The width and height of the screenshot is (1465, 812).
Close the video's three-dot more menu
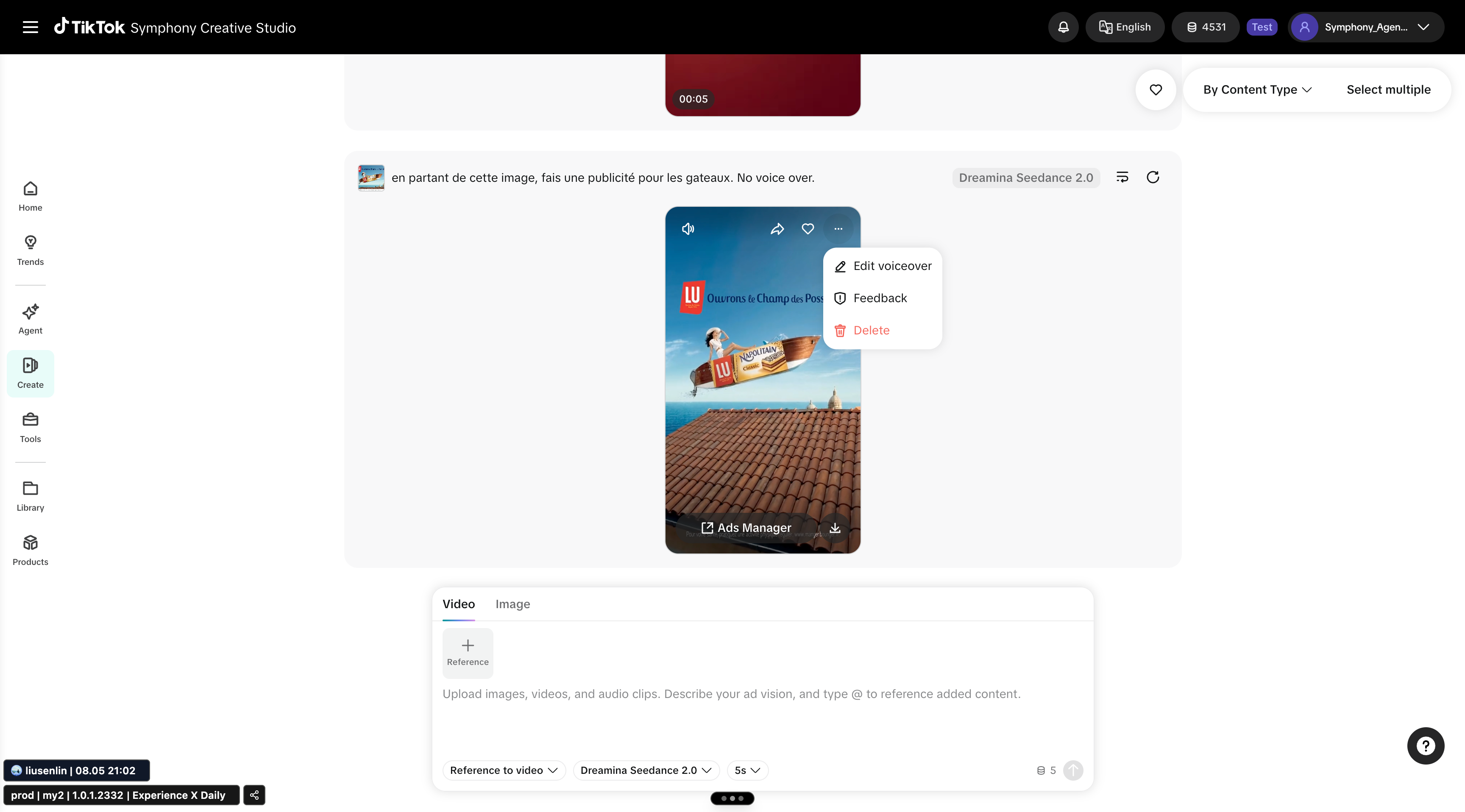click(x=838, y=228)
